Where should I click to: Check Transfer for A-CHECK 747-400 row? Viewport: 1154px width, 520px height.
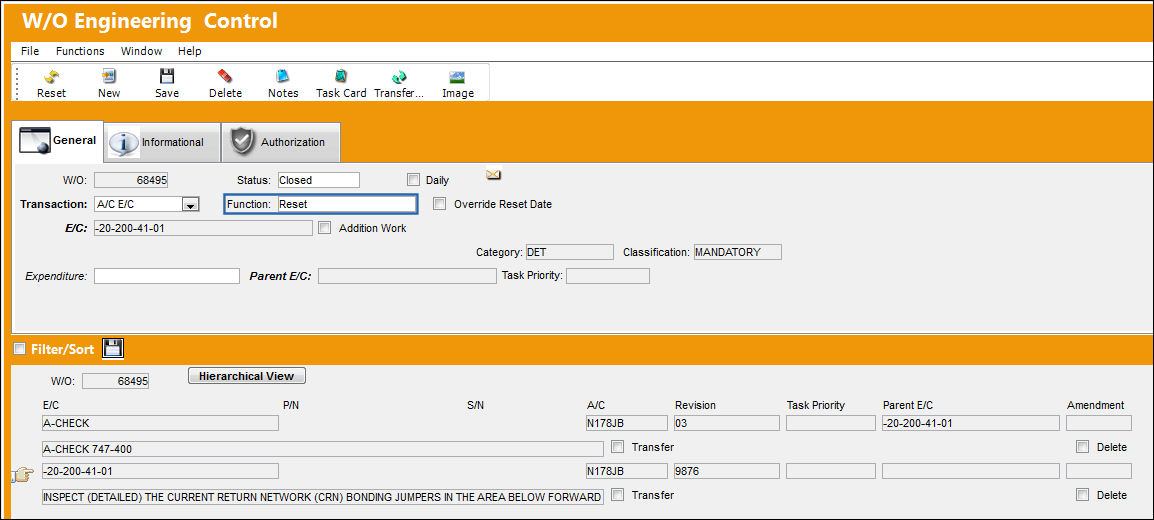tap(617, 446)
